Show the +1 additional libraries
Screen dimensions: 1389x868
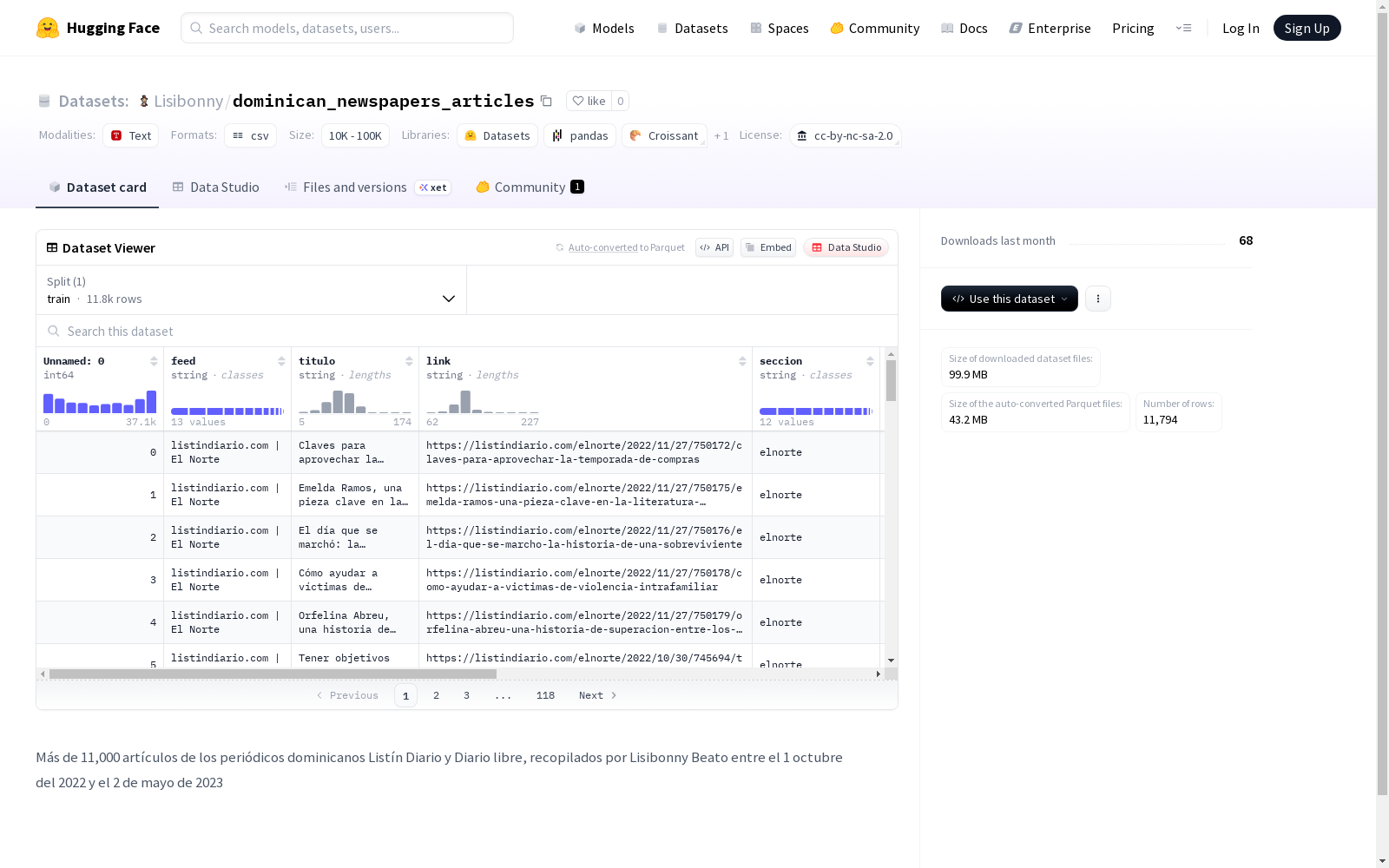pyautogui.click(x=721, y=135)
